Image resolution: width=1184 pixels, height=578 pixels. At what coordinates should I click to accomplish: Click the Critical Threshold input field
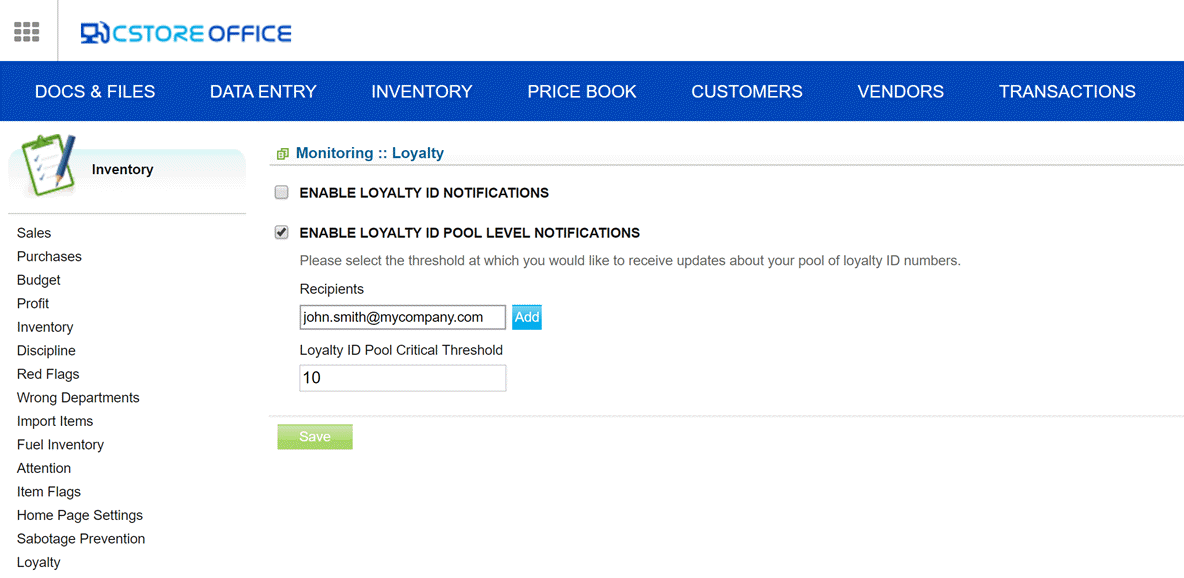pyautogui.click(x=402, y=379)
